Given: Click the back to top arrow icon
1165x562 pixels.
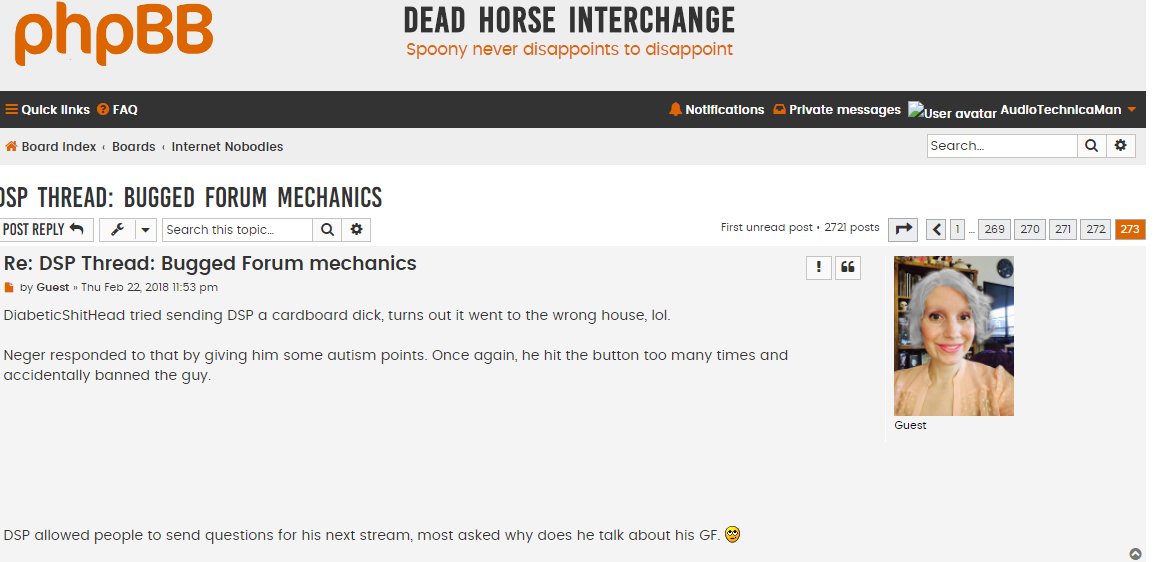Looking at the screenshot, I should (1135, 554).
